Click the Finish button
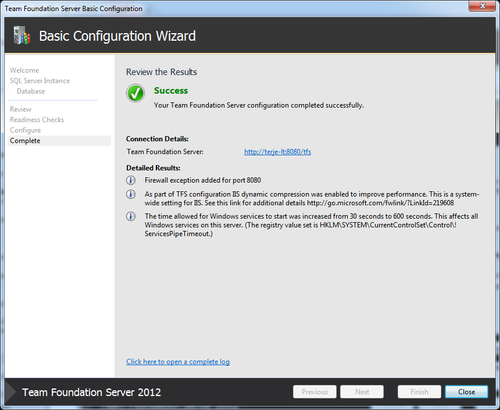 (419, 392)
